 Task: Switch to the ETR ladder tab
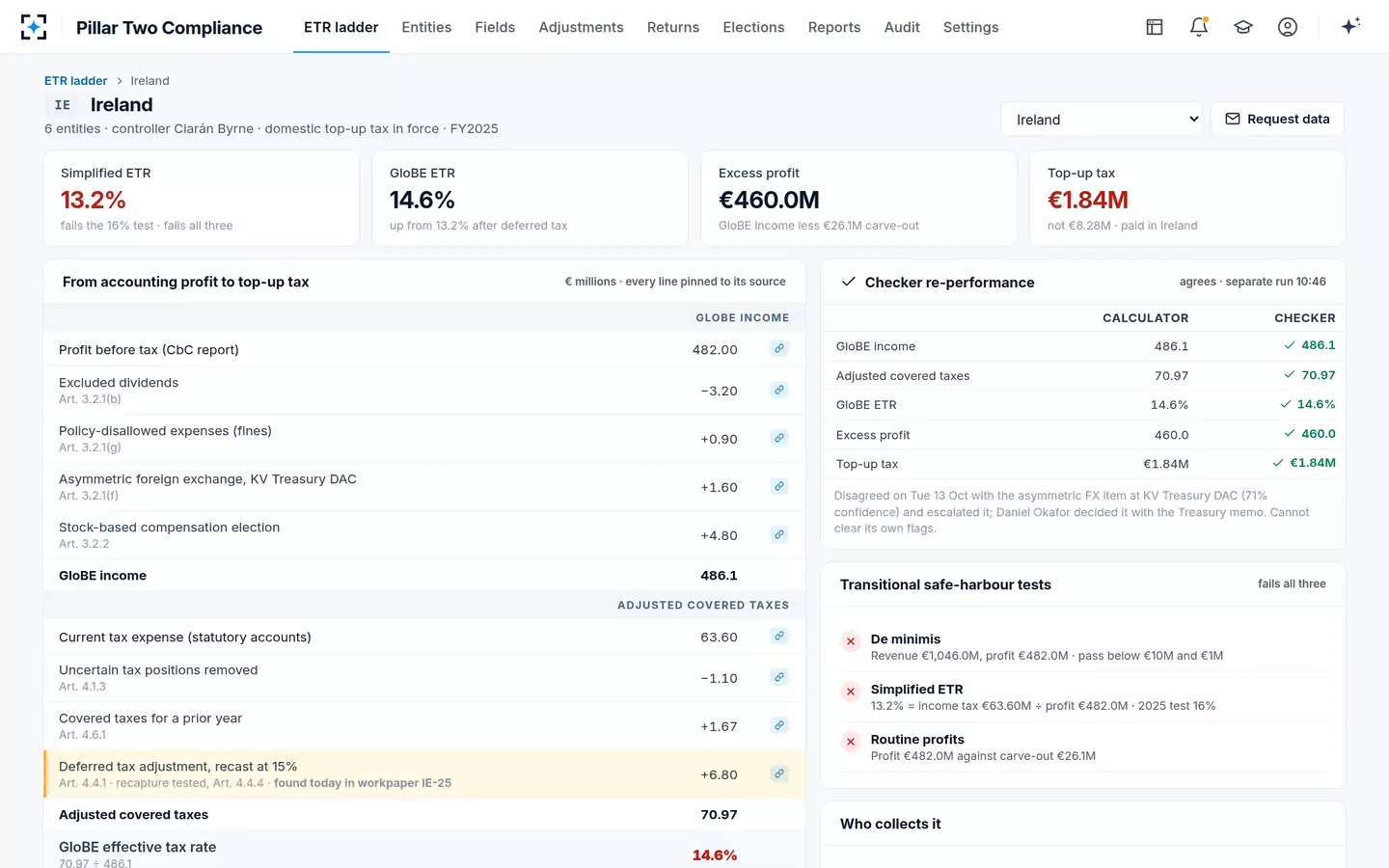[341, 27]
